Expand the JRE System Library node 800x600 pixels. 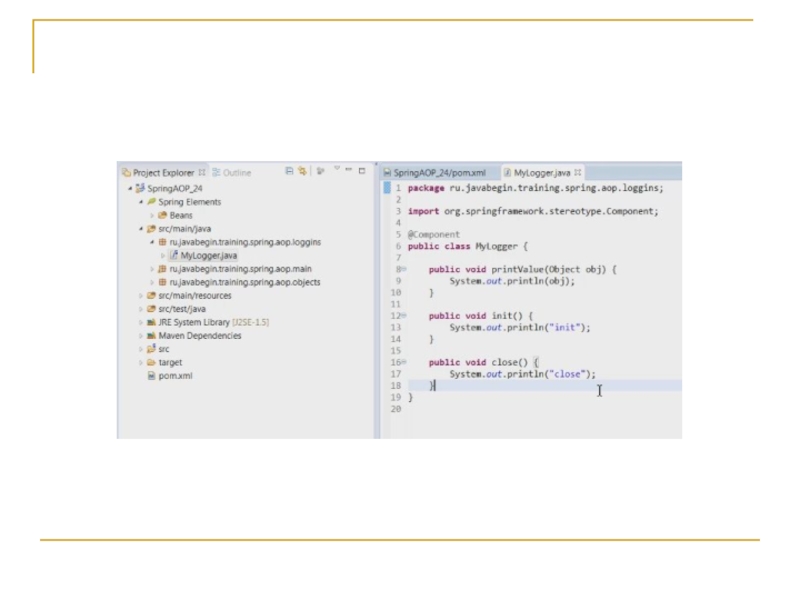click(x=140, y=322)
